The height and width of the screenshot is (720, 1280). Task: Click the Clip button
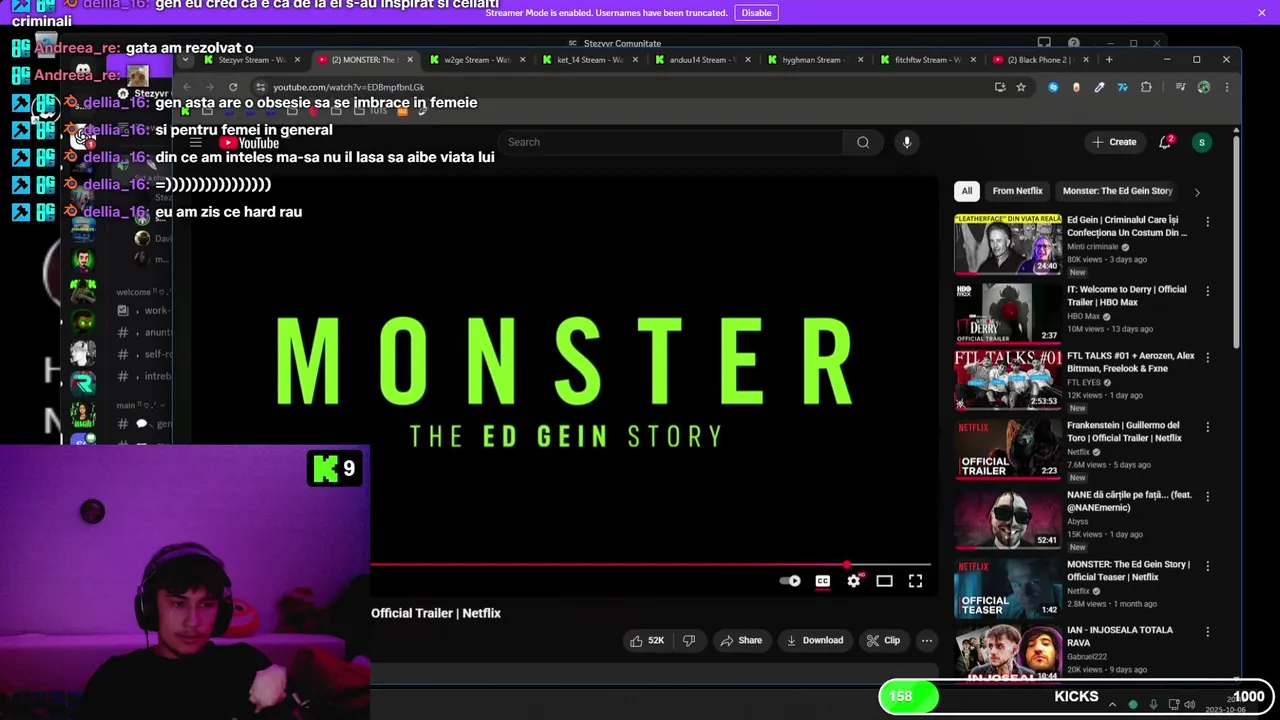(x=883, y=640)
